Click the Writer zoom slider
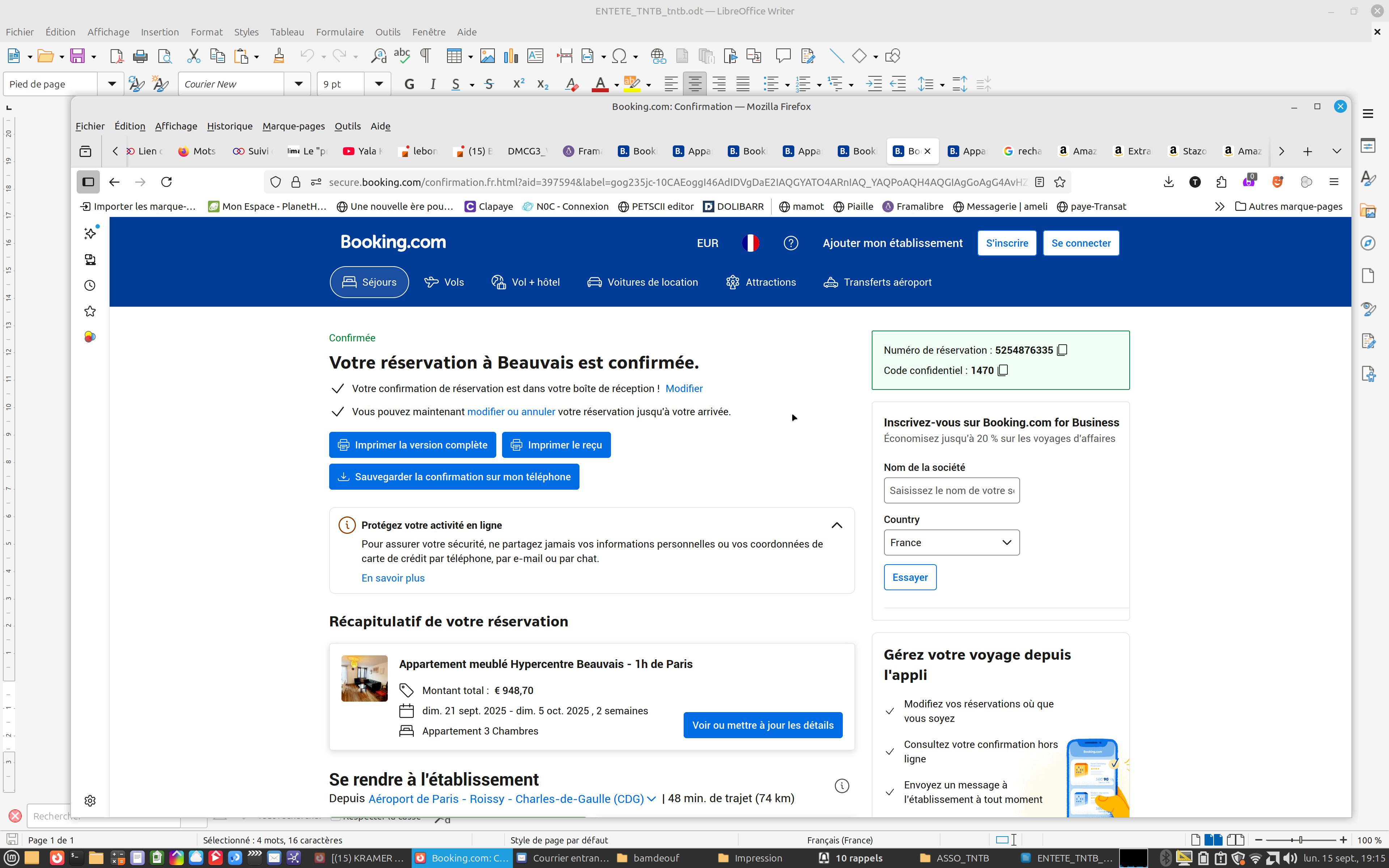 click(x=1301, y=840)
